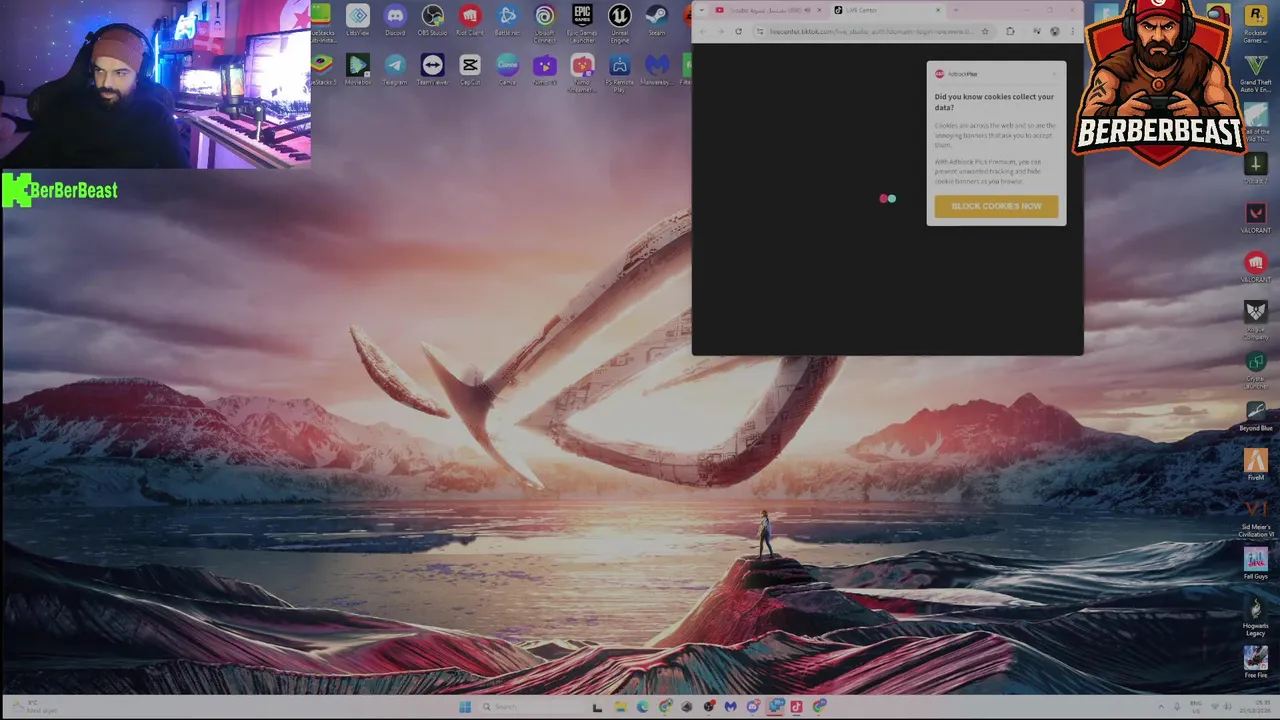The width and height of the screenshot is (1280, 720).
Task: Open the Steam desktop shortcut
Action: pyautogui.click(x=656, y=20)
